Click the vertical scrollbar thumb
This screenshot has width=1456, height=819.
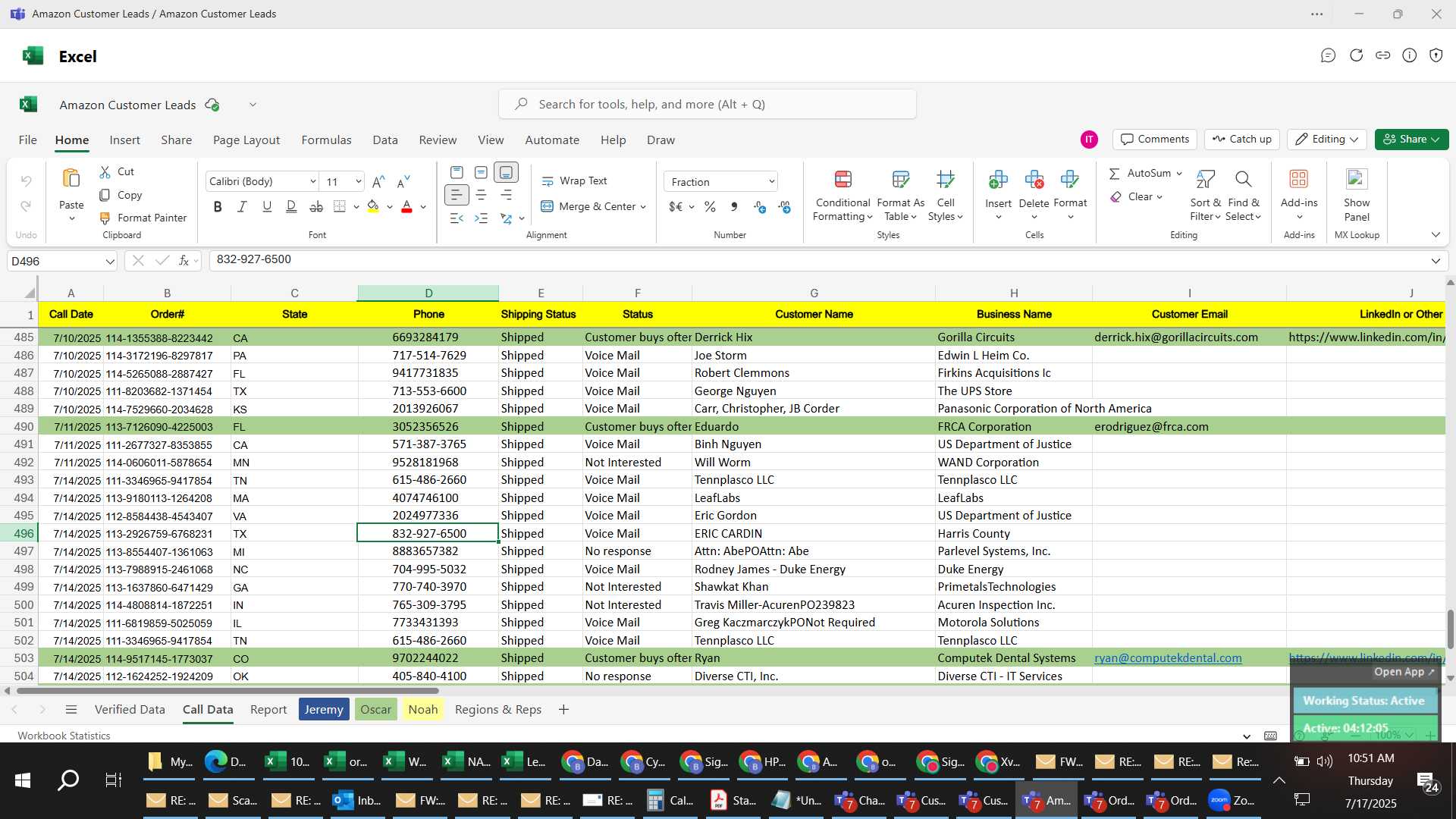1450,629
